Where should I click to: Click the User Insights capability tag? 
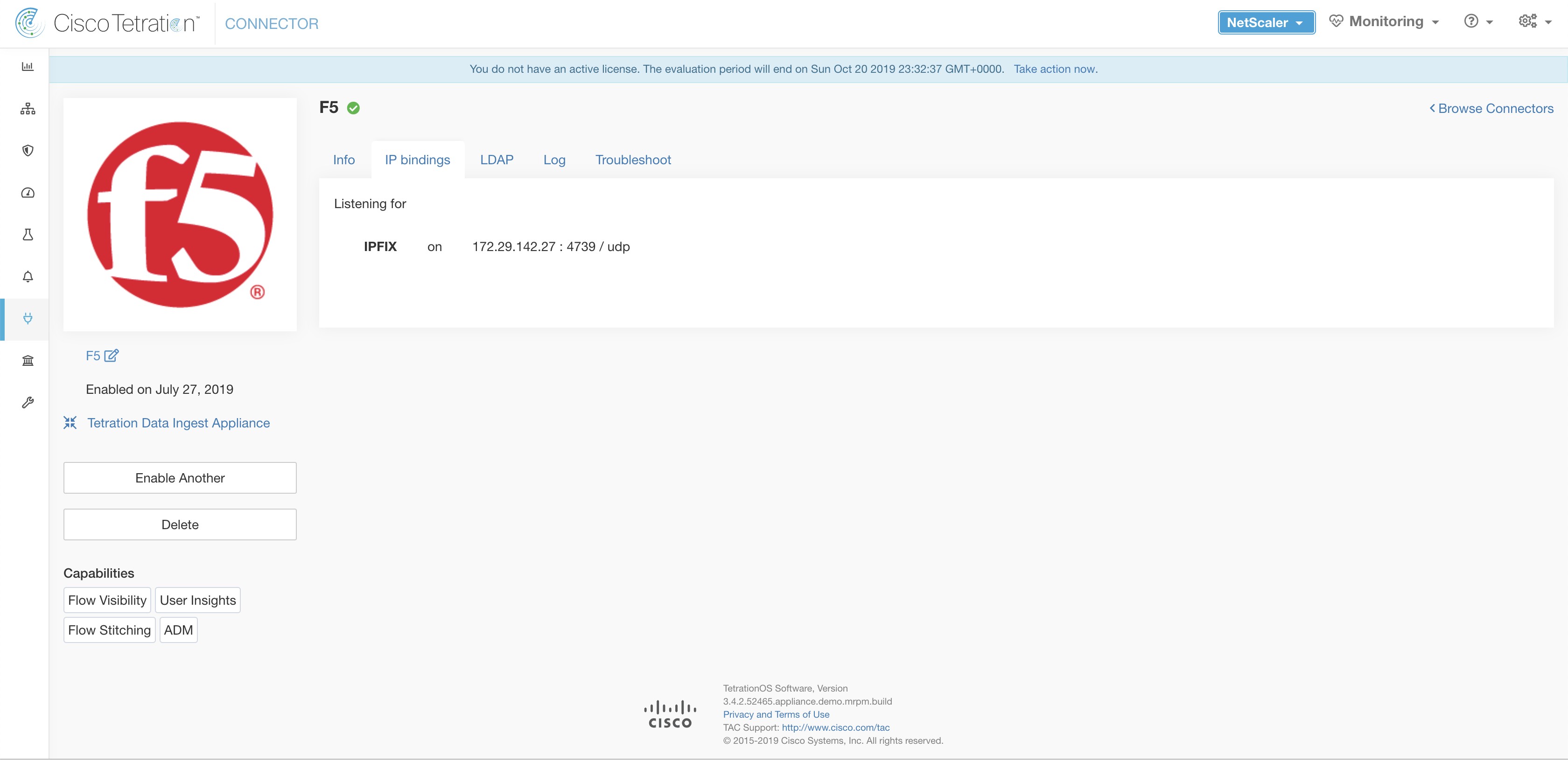click(x=198, y=600)
